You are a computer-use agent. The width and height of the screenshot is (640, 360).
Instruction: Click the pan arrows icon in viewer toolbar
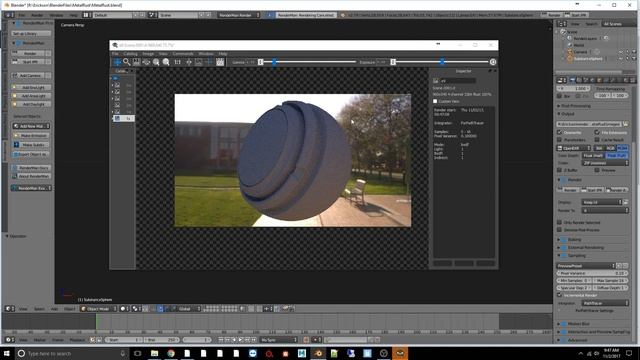tap(189, 62)
